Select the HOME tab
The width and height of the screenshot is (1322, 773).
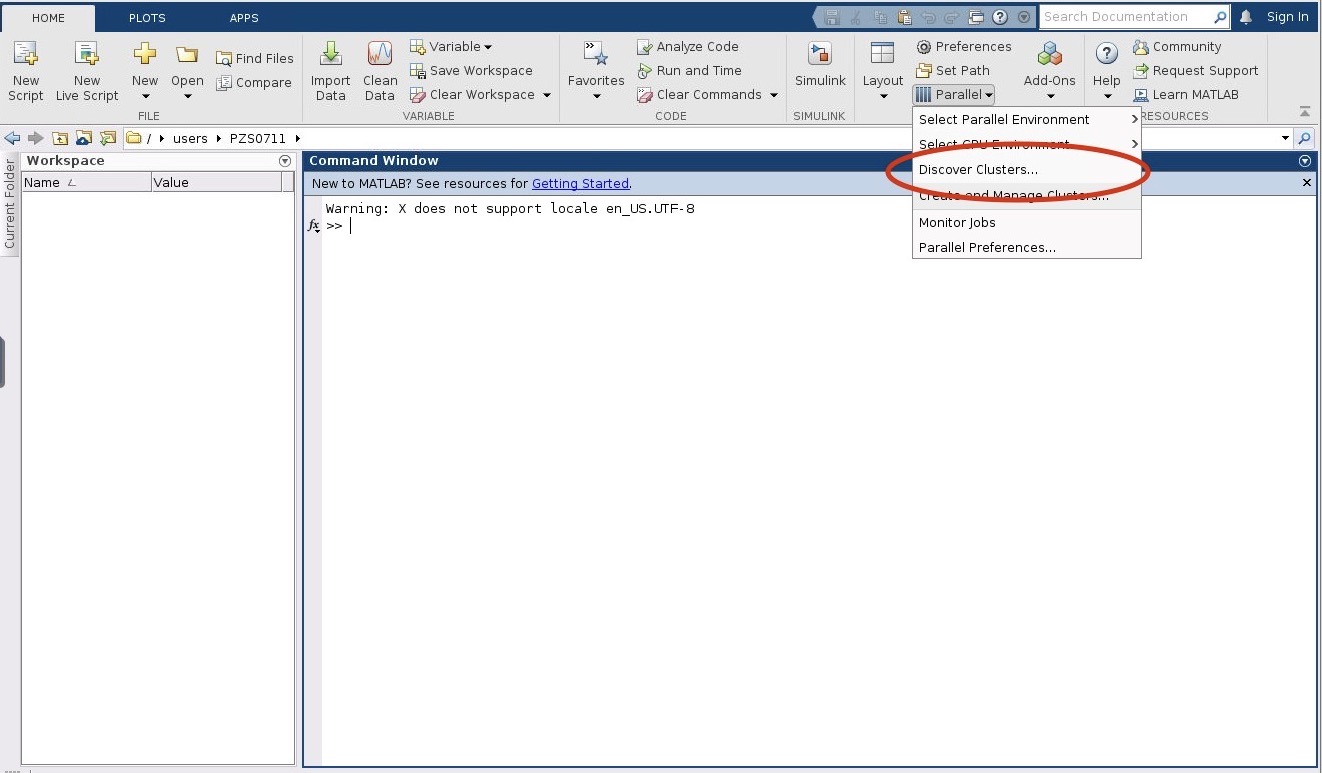click(48, 18)
